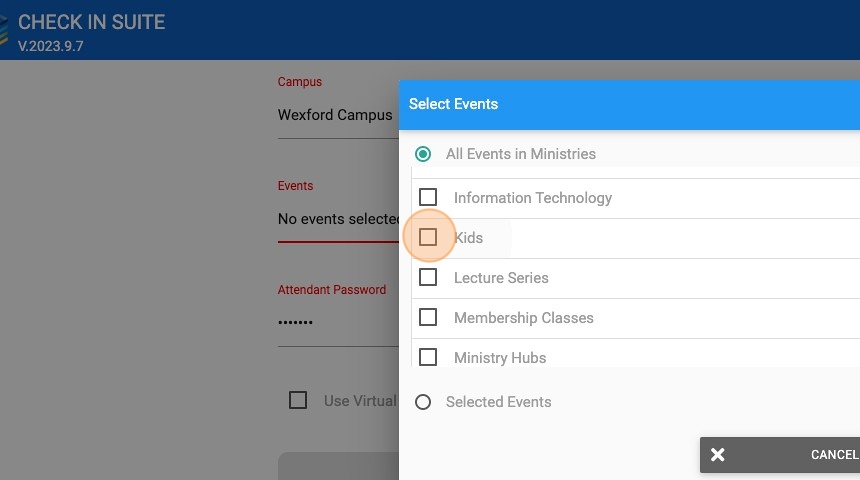Select the All Events in Ministries radio
The width and height of the screenshot is (860, 480).
pos(423,154)
